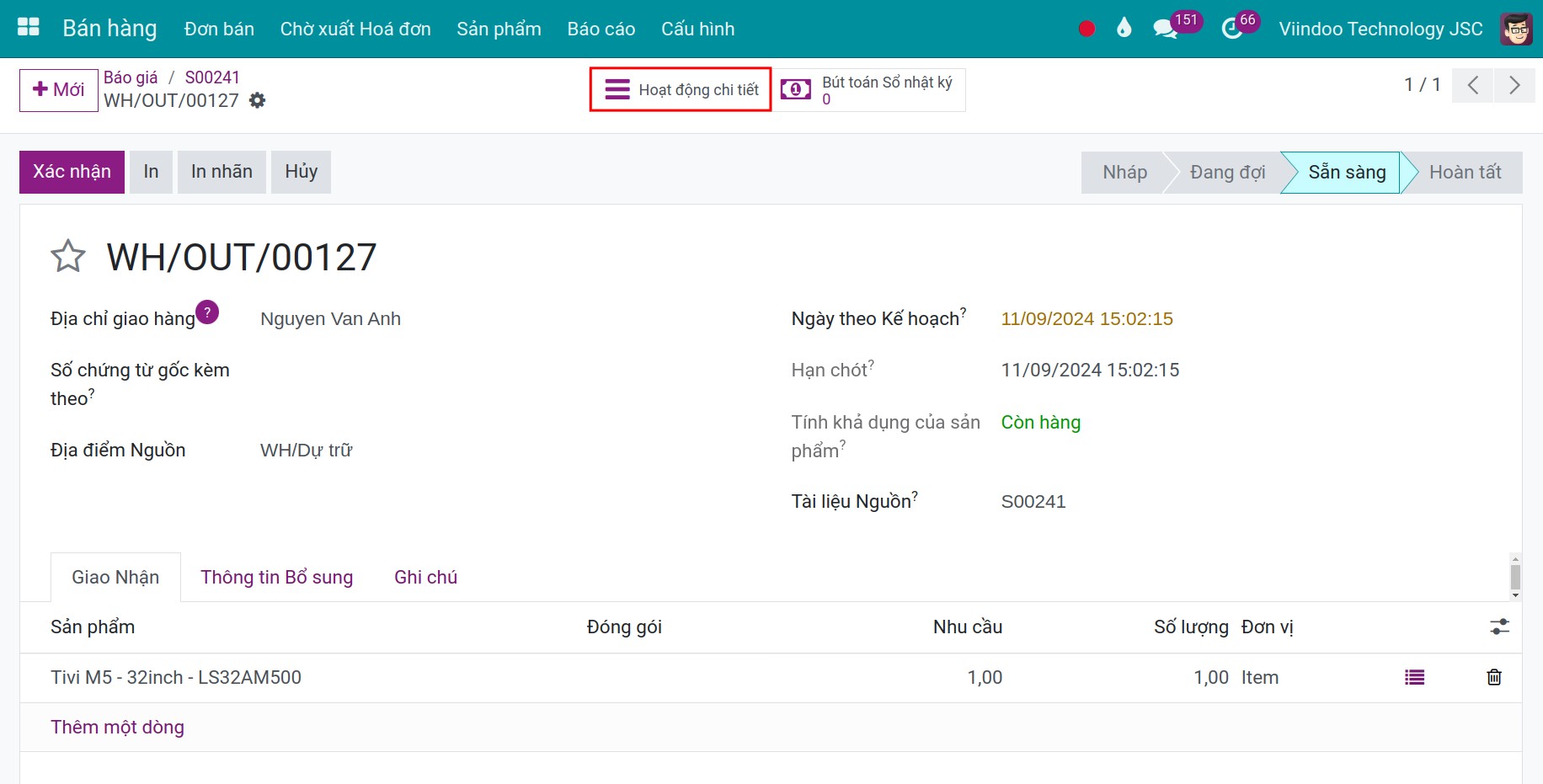Show help tooltip for Địa chỉ giao hàng
Screen dimensions: 1543x784
point(207,312)
